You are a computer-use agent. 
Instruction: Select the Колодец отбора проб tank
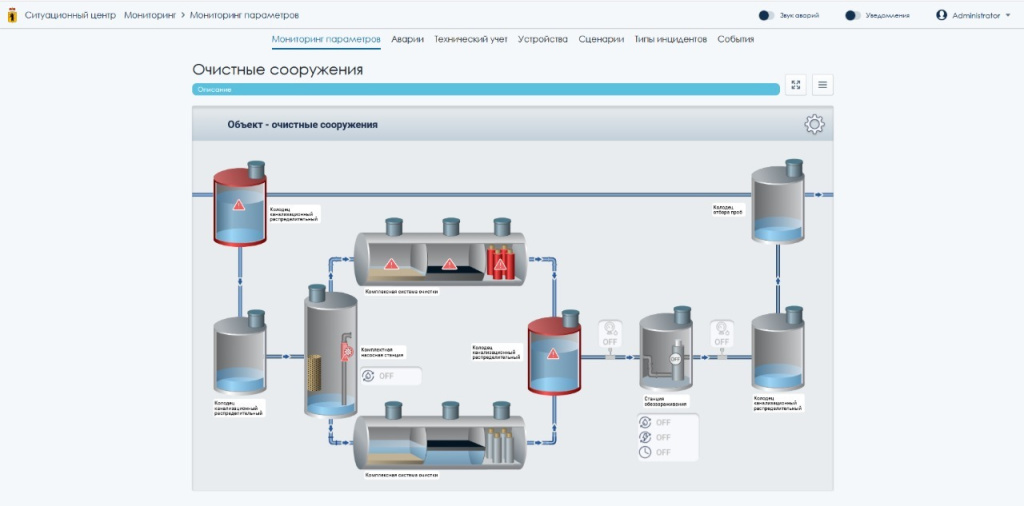(x=777, y=202)
